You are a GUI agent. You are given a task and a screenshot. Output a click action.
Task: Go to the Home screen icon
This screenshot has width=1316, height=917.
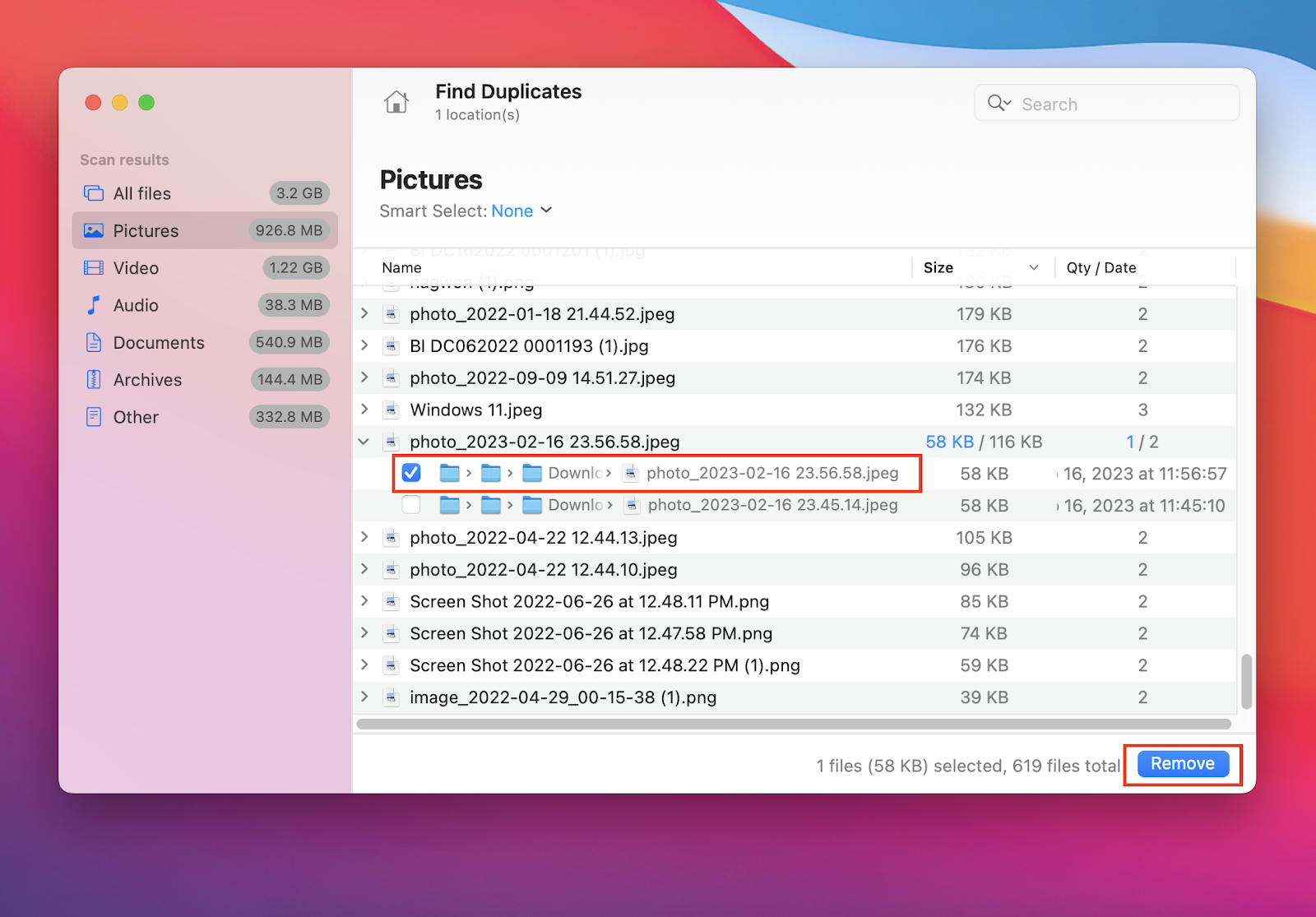pyautogui.click(x=396, y=102)
